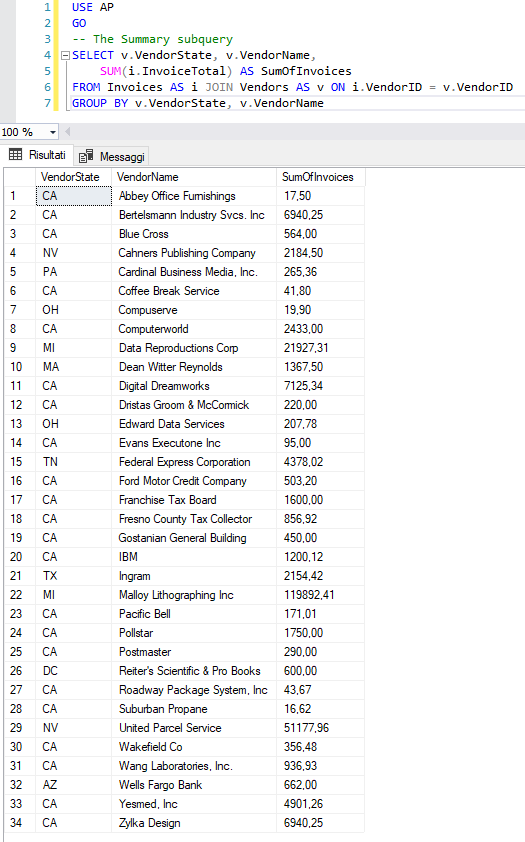Click the USE AP statement line
The width and height of the screenshot is (525, 842).
pyautogui.click(x=93, y=7)
